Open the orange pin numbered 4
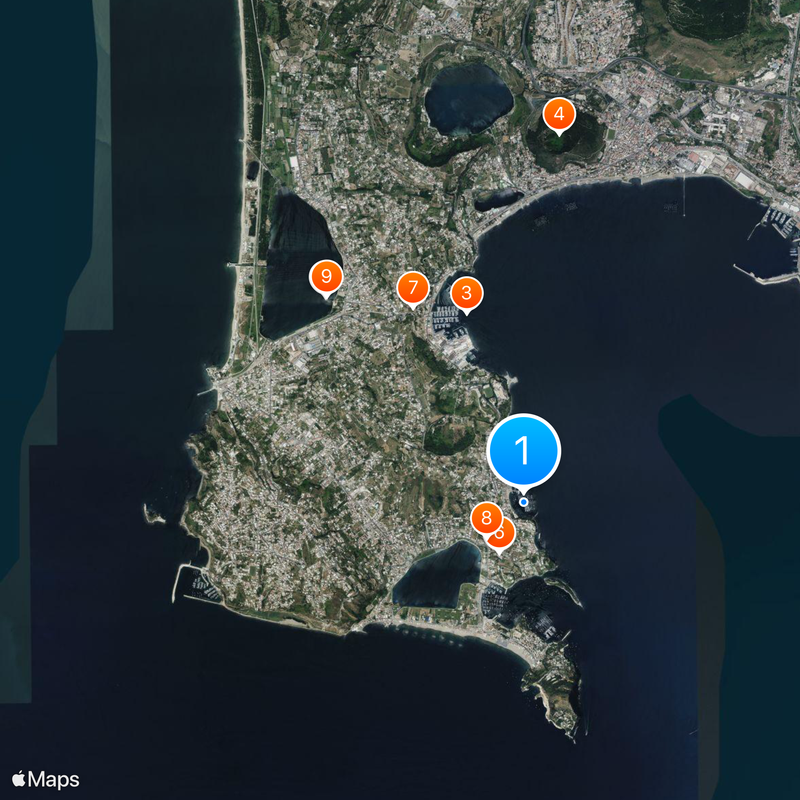The image size is (800, 800). [559, 114]
